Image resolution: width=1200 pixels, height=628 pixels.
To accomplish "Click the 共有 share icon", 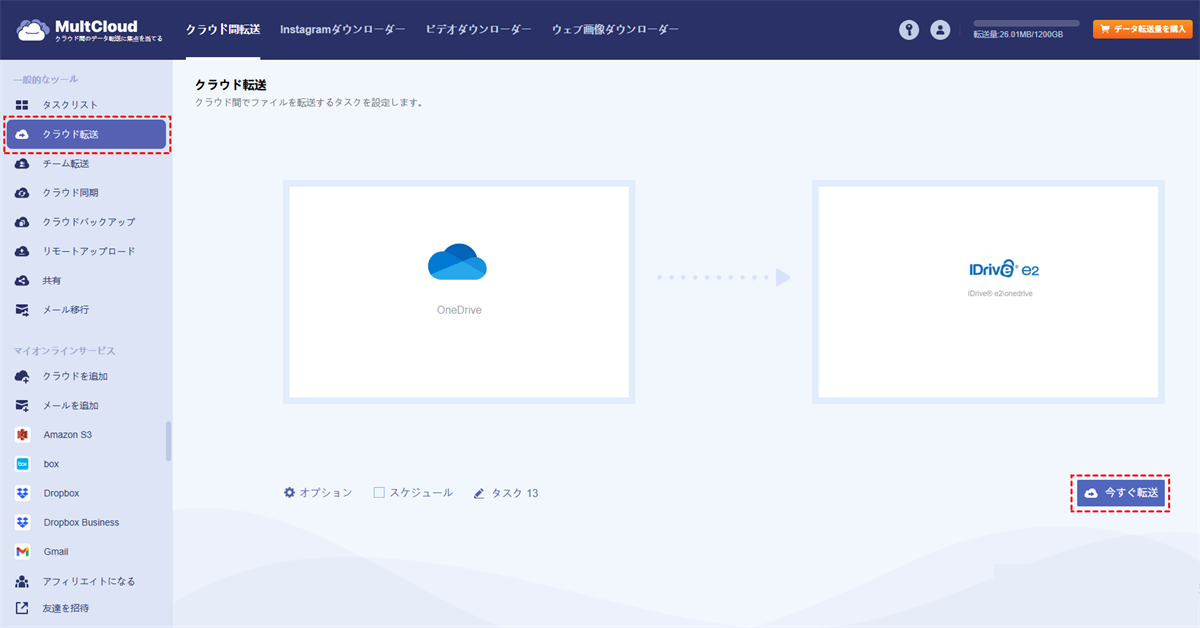I will pyautogui.click(x=22, y=281).
